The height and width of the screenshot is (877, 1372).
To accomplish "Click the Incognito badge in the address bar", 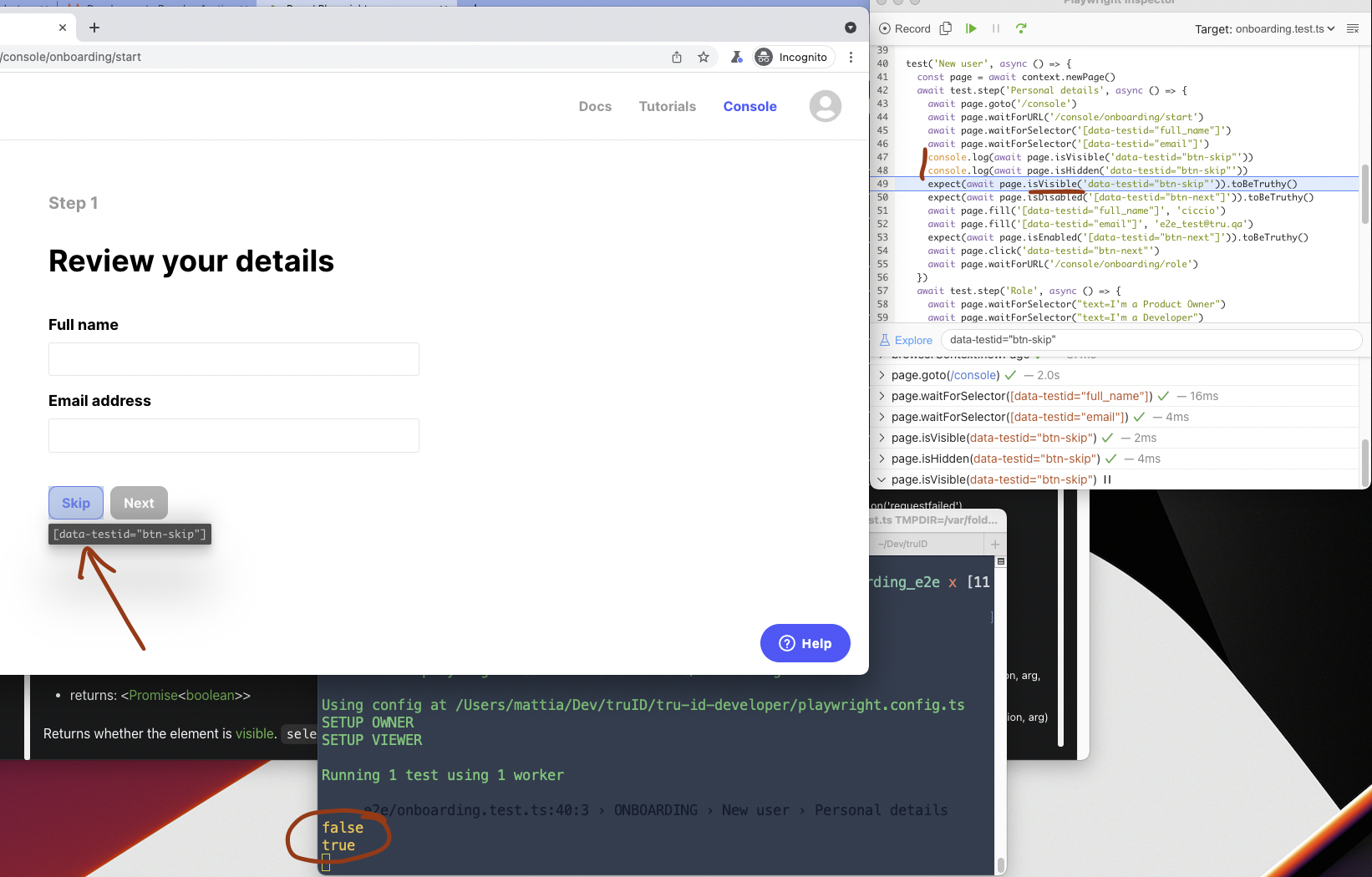I will click(x=792, y=57).
